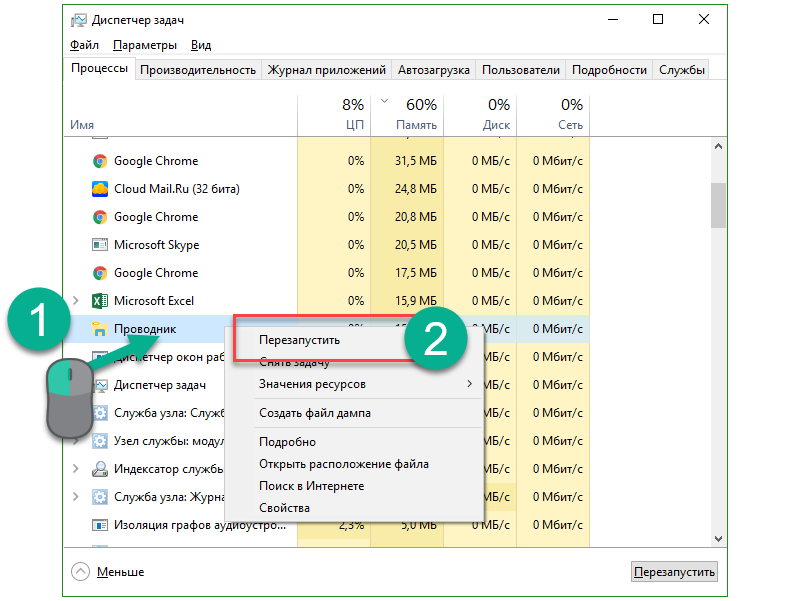This screenshot has height=601, width=796.
Task: Select the Процессы tab
Action: pyautogui.click(x=100, y=68)
